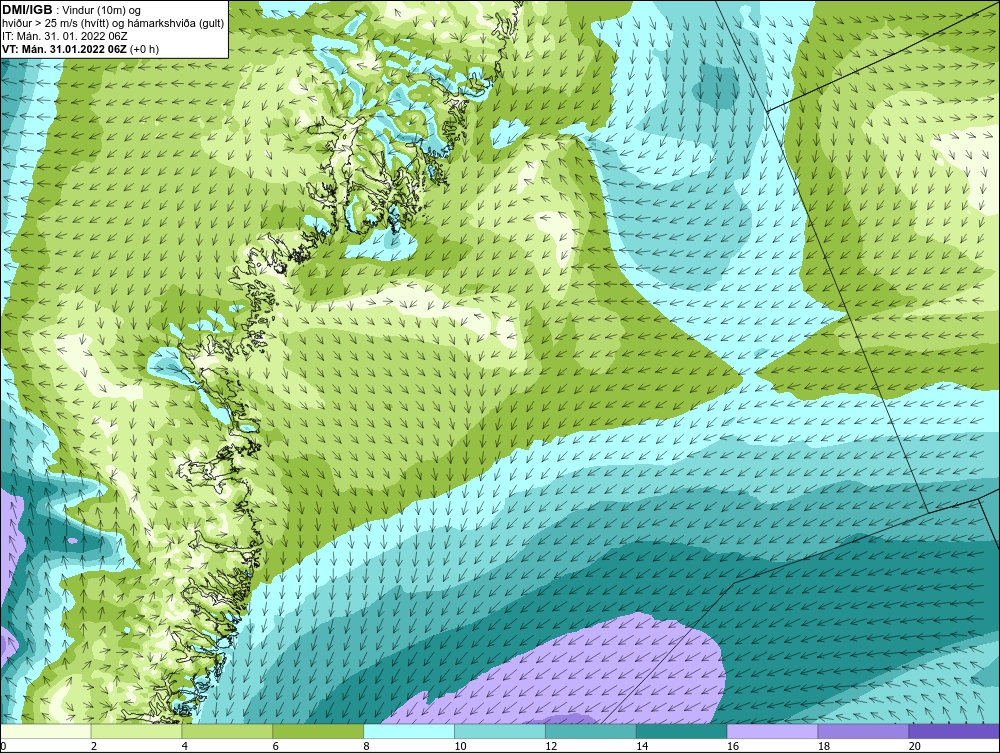This screenshot has height=753, width=1000.
Task: Click the scale label '20'
Action: 915,746
